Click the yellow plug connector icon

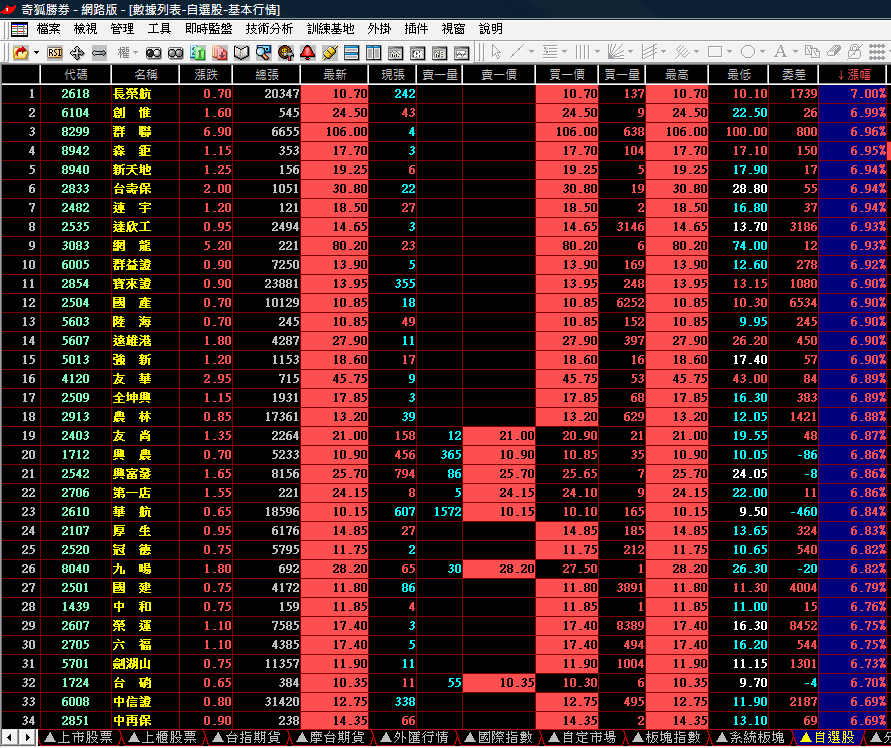[330, 53]
